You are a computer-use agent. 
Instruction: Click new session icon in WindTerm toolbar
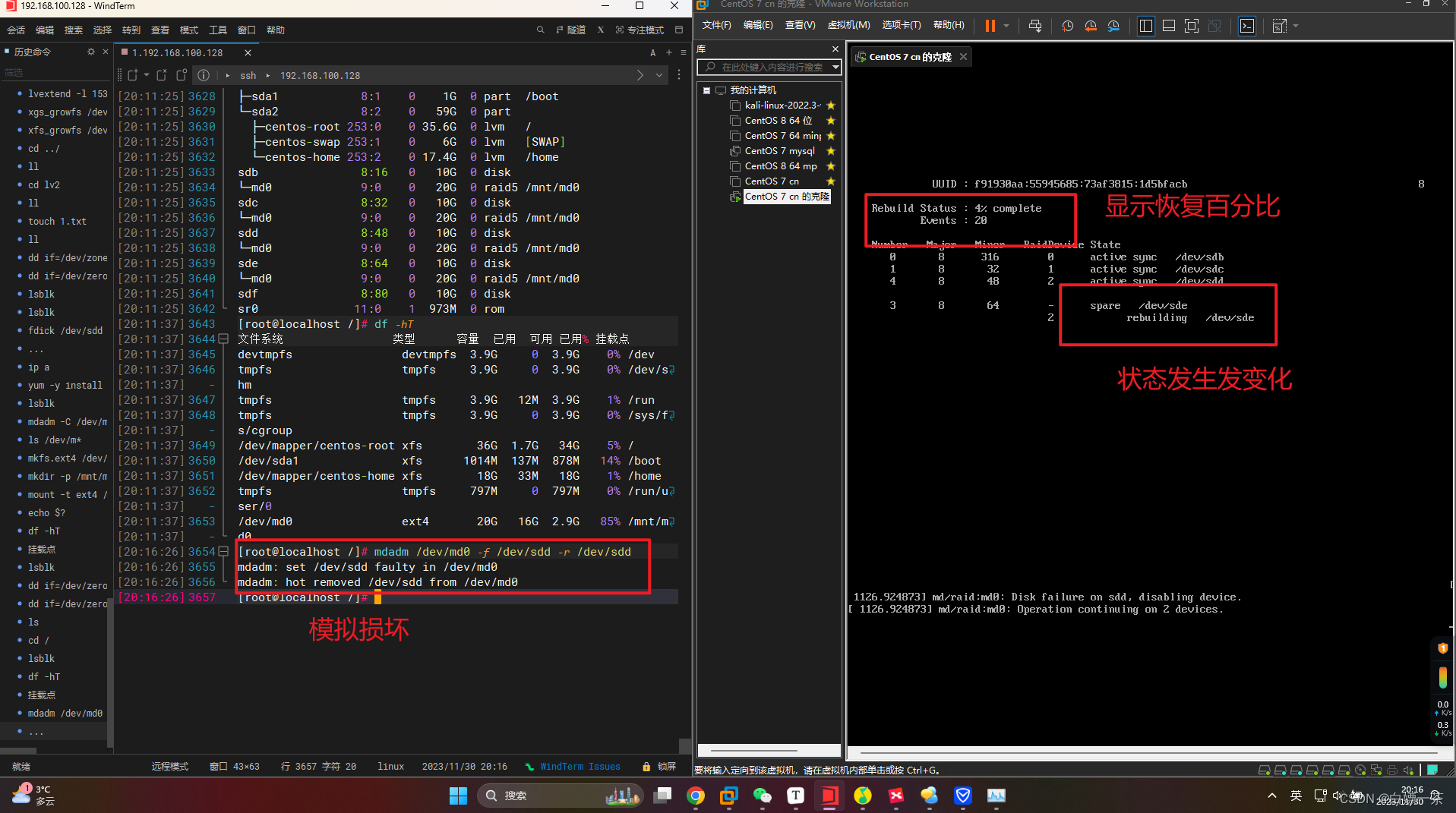133,75
